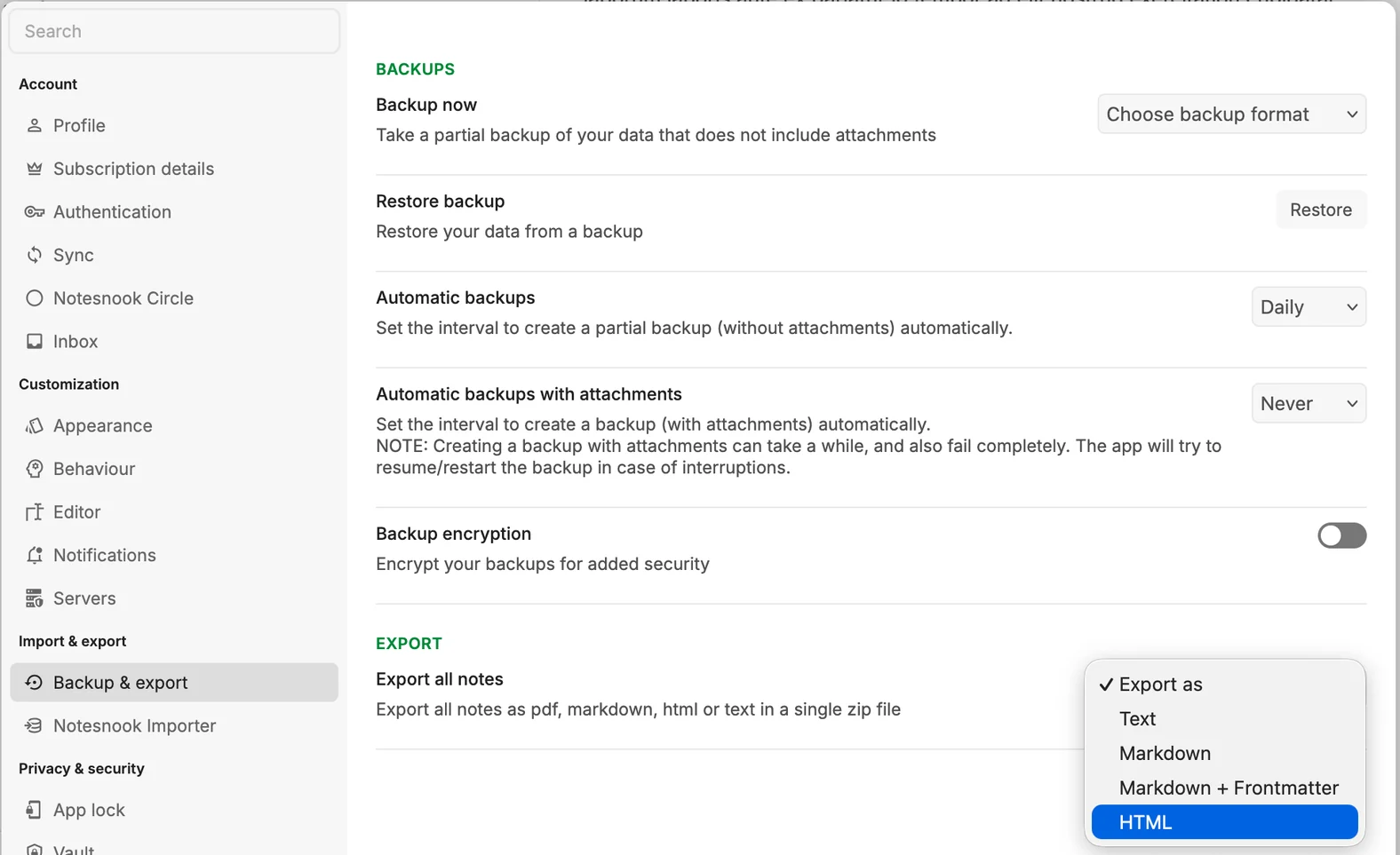The width and height of the screenshot is (1400, 855).
Task: Select checked Export as option
Action: click(1225, 685)
